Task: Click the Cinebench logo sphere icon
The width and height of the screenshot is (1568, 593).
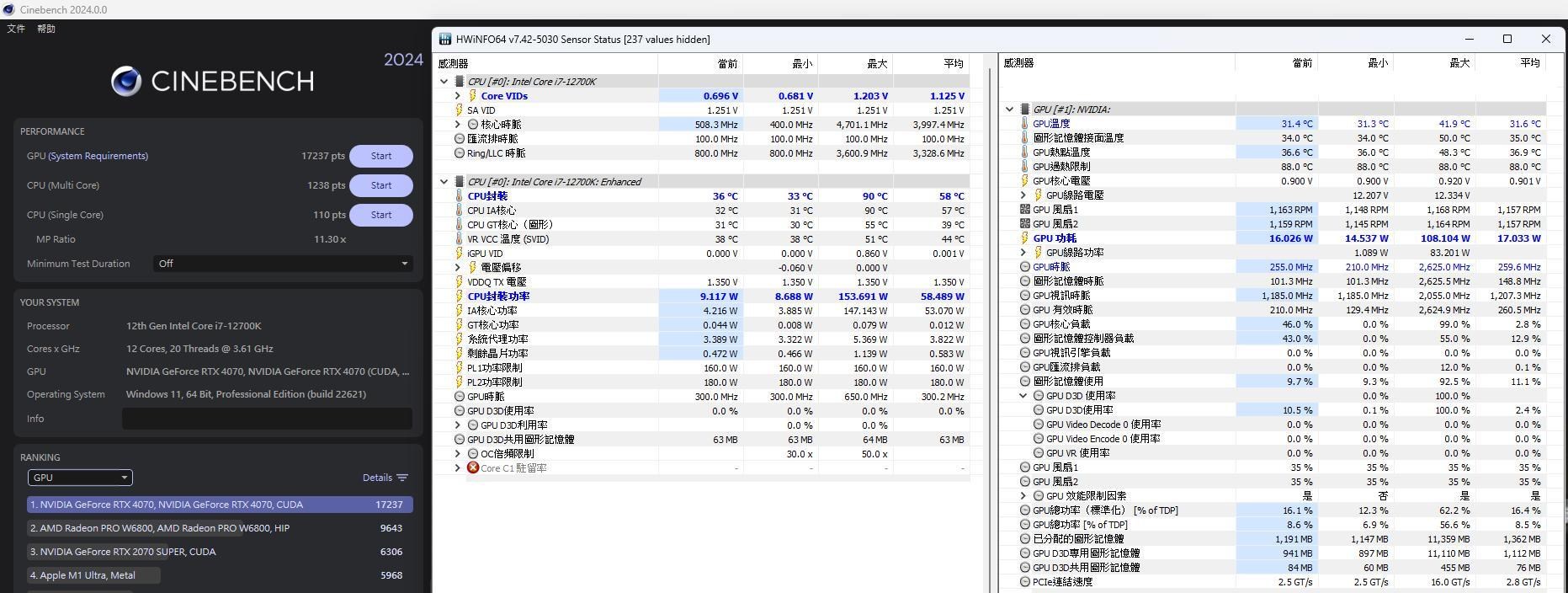Action: pos(126,81)
